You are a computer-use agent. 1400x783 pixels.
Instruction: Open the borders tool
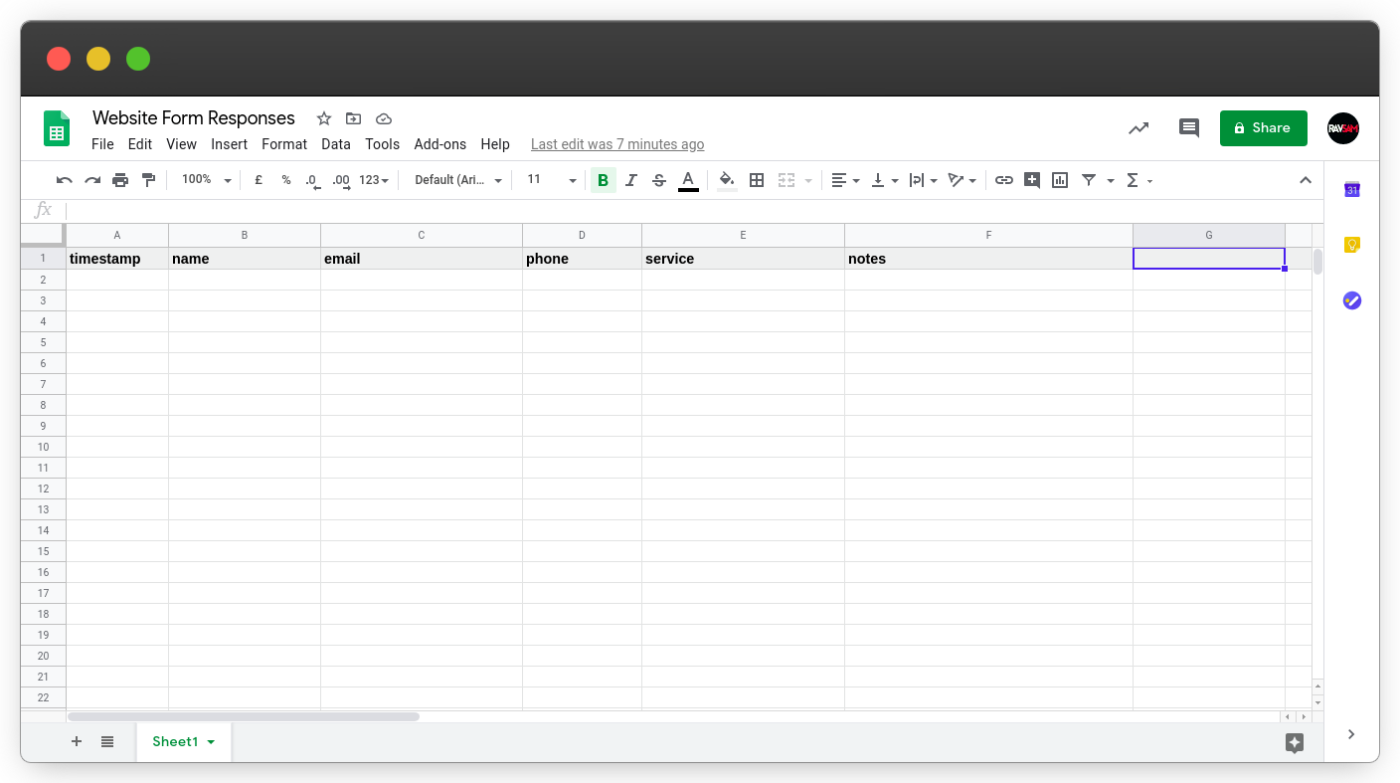click(756, 180)
